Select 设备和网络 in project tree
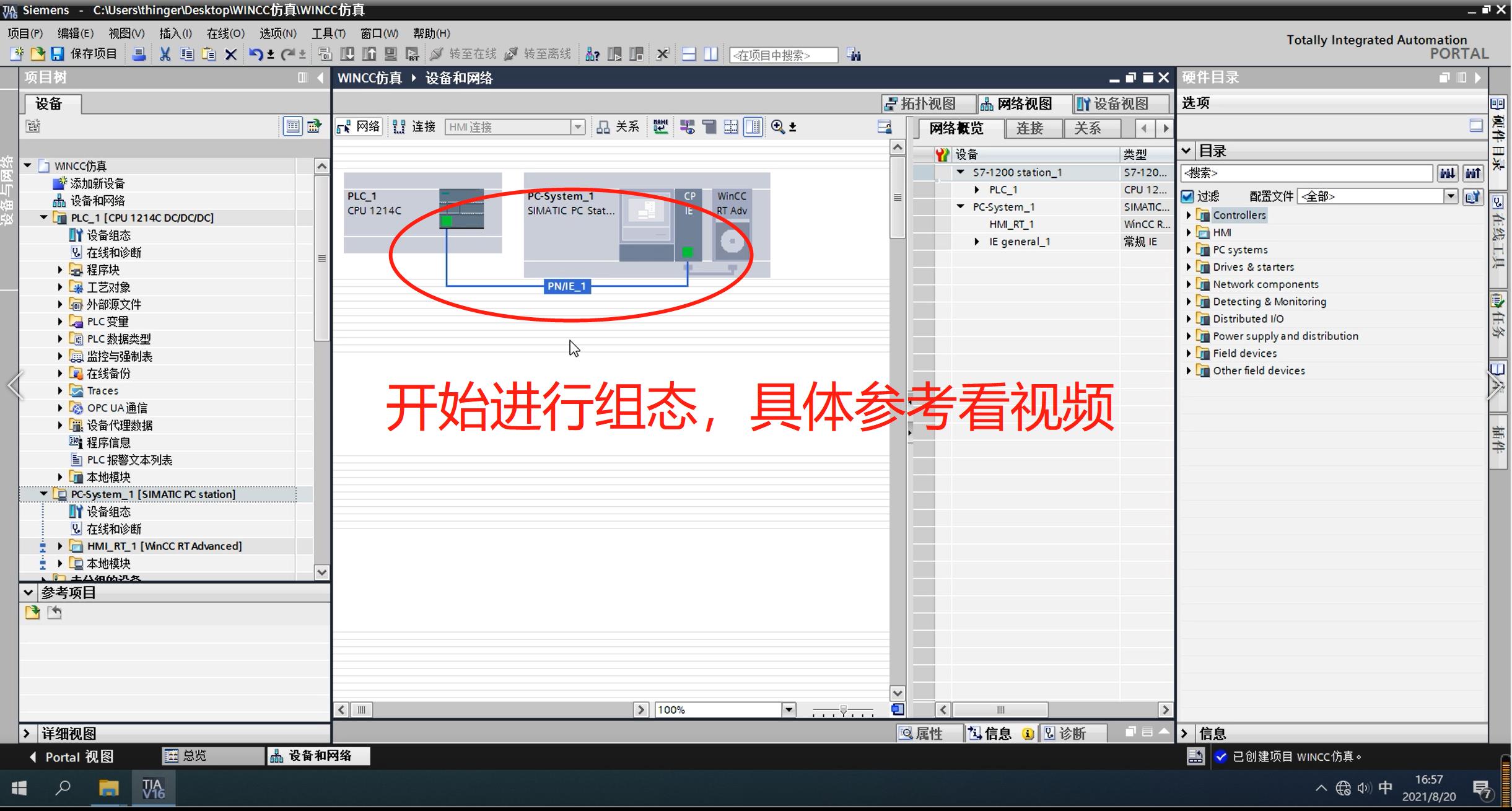 point(97,201)
